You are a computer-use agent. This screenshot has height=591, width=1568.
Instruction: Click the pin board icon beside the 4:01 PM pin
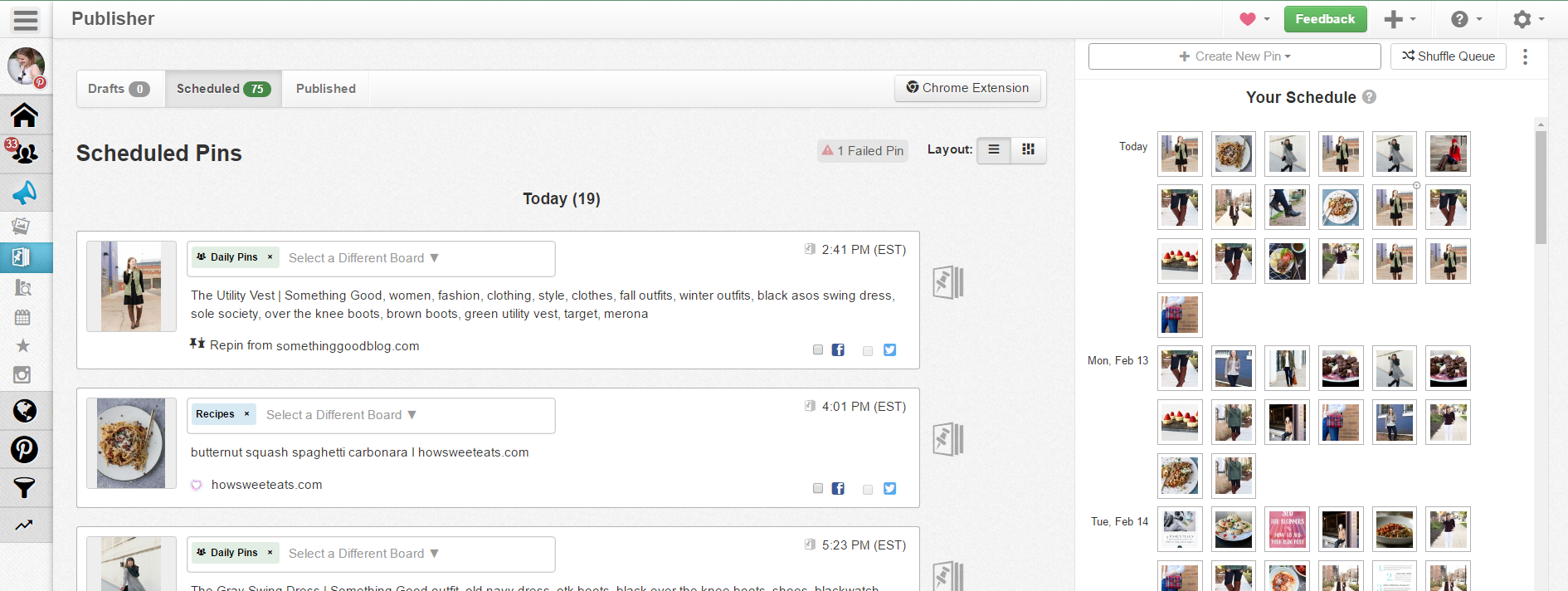(x=948, y=439)
